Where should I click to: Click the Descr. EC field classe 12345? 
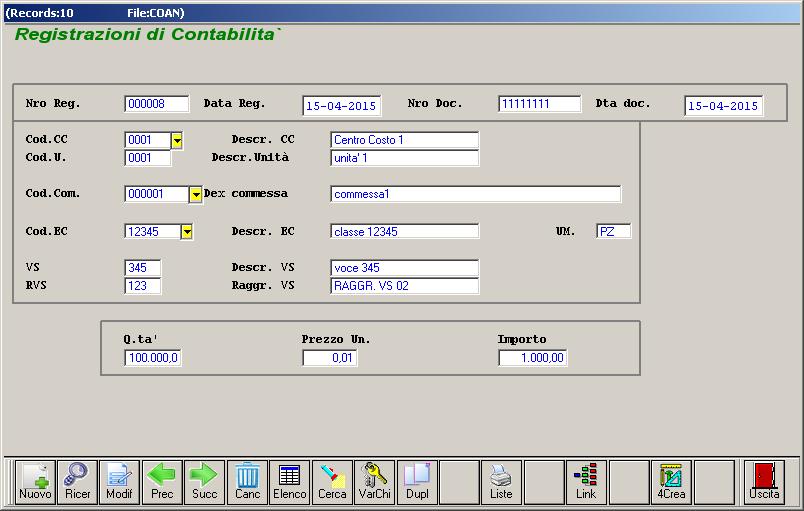coord(405,232)
